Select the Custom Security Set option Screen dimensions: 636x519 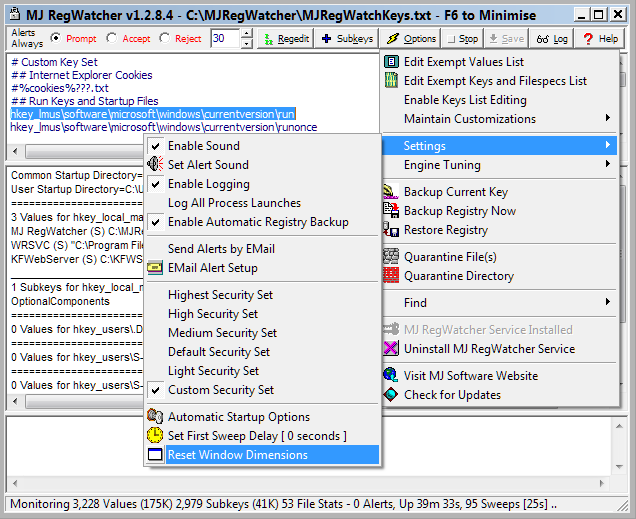(x=262, y=390)
